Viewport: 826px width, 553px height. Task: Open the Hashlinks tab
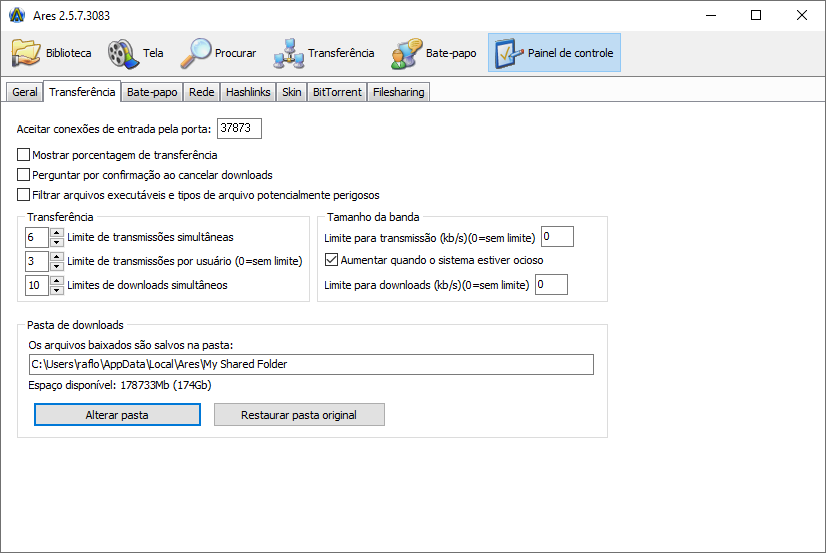pyautogui.click(x=248, y=92)
